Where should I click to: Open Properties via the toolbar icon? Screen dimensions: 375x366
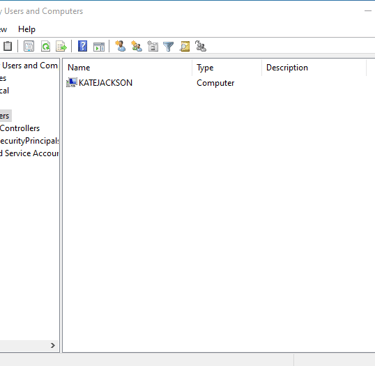coord(29,46)
